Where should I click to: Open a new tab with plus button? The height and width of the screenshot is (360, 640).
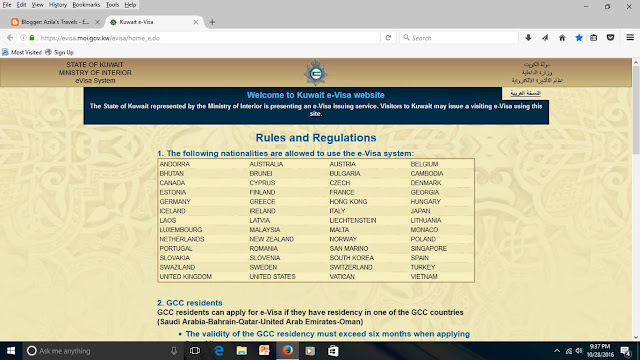pos(212,22)
